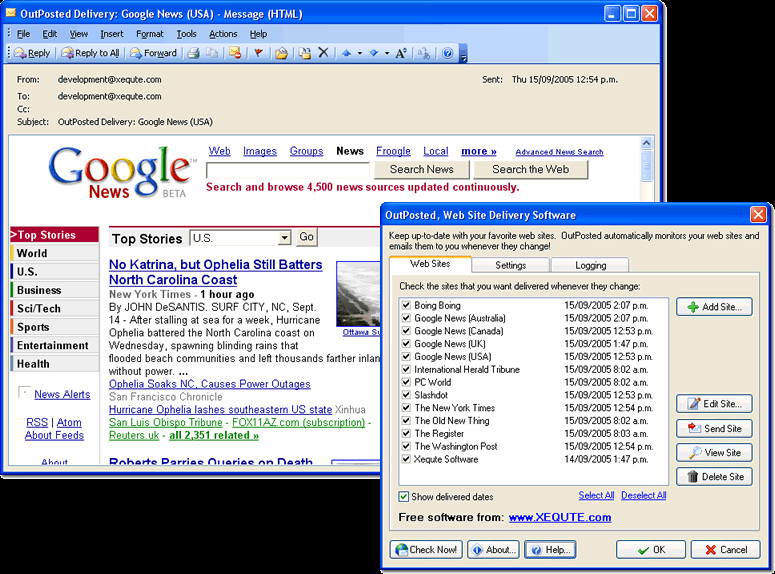Click the Print icon in toolbar

click(x=194, y=53)
